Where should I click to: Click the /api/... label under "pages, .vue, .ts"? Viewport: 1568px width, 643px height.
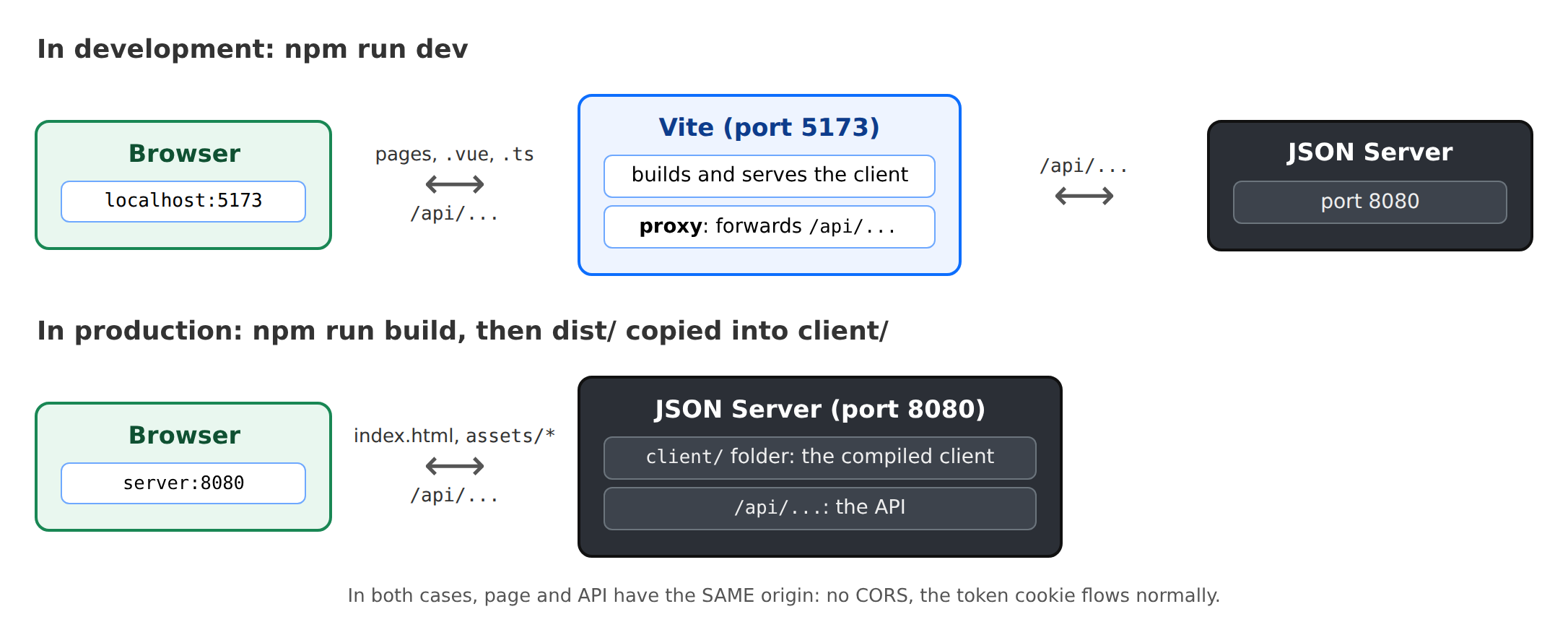tap(454, 214)
